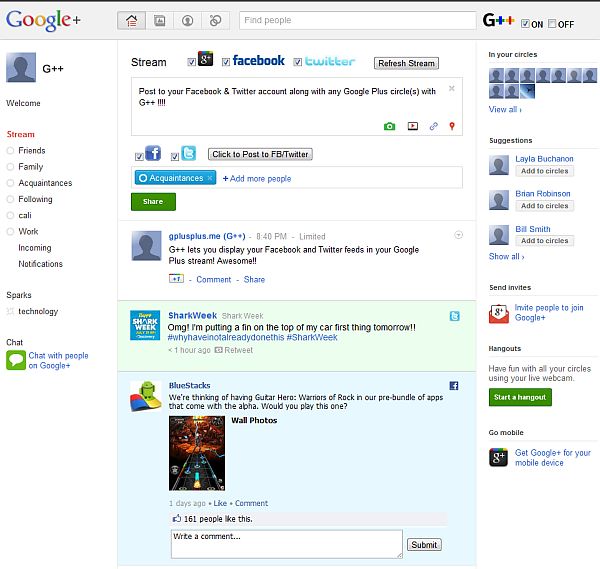Image resolution: width=600 pixels, height=569 pixels.
Task: Open SharkWeek profile avatar
Action: click(x=145, y=325)
